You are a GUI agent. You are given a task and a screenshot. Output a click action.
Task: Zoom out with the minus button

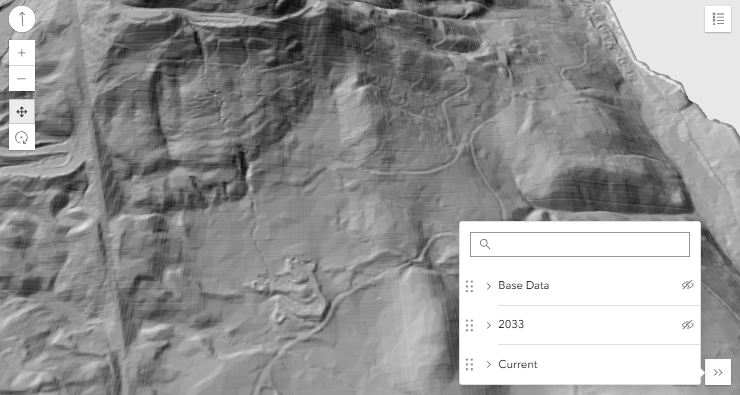click(22, 78)
